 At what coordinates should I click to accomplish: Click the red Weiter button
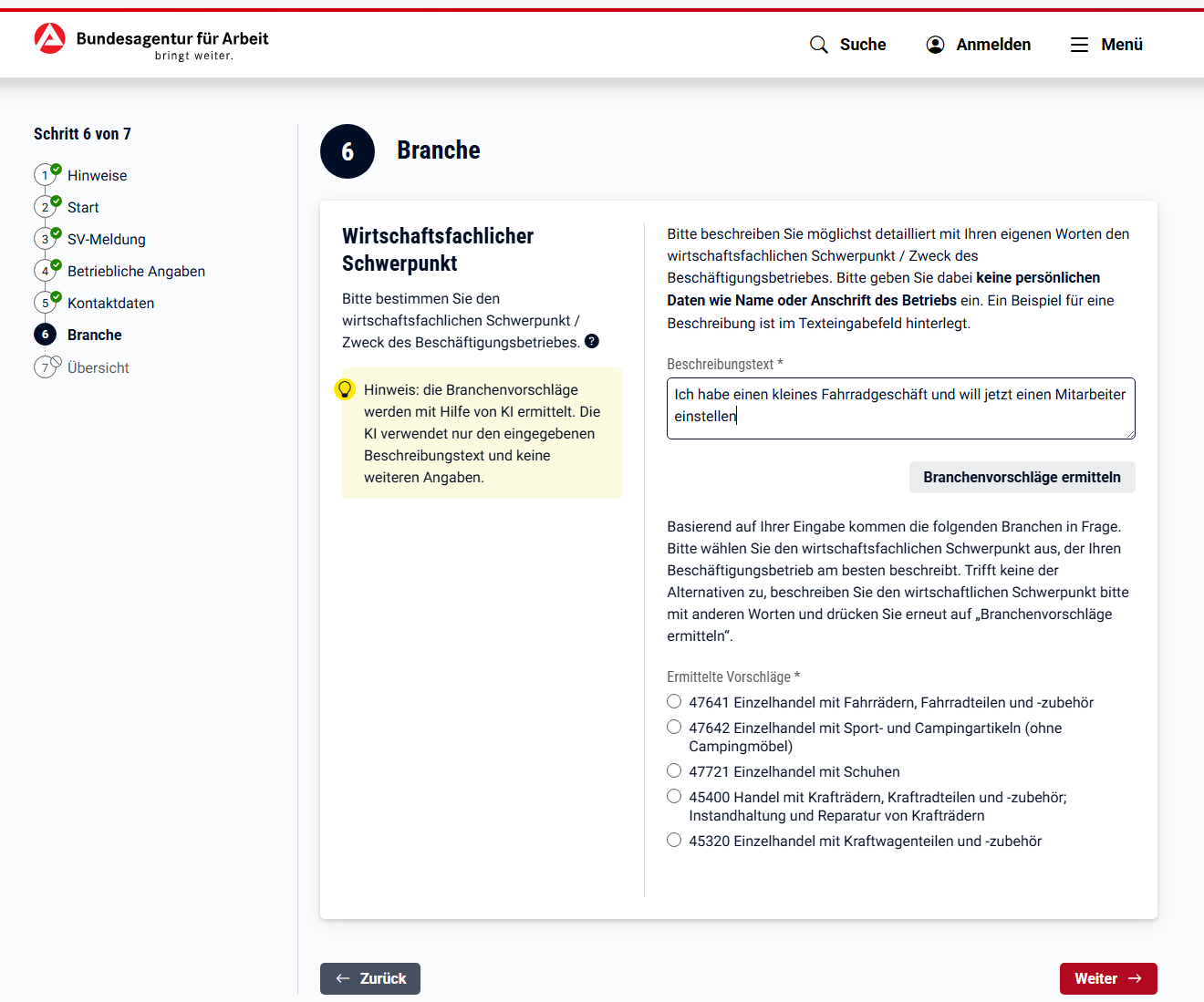1108,978
